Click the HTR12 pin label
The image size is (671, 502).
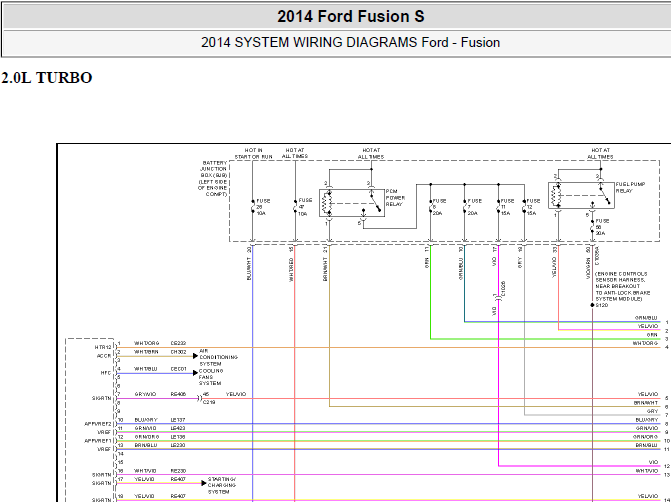pos(103,347)
